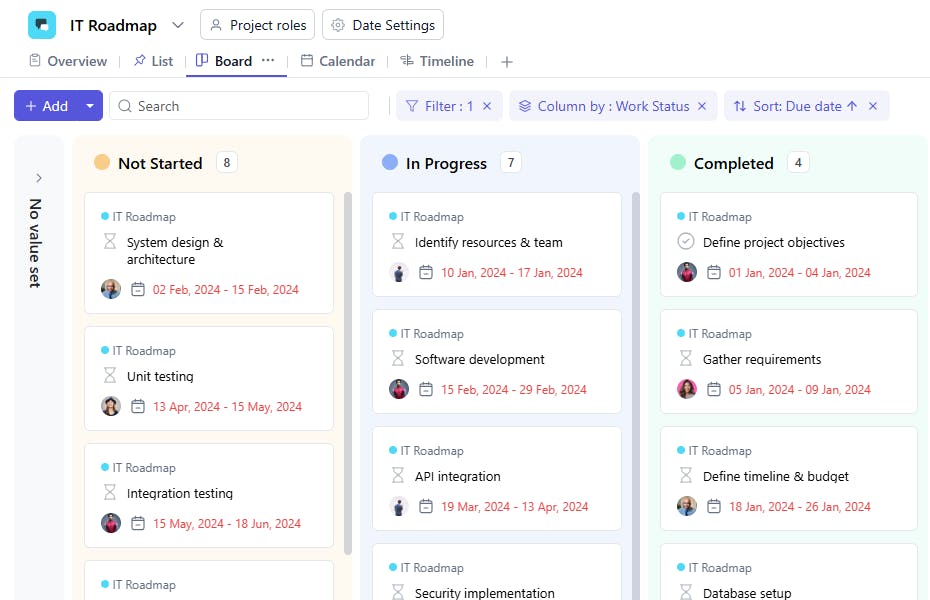Viewport: 930px width, 600px height.
Task: Expand the IT Roadmap project dropdown
Action: pyautogui.click(x=177, y=25)
